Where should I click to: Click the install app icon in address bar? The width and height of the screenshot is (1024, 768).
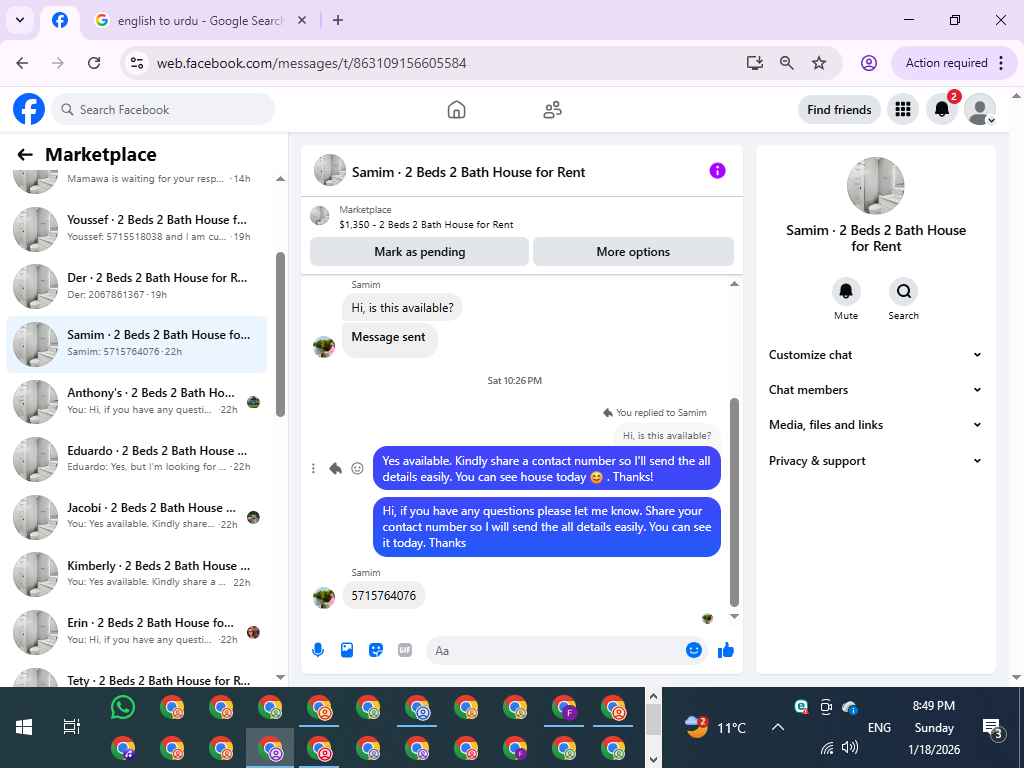(x=755, y=63)
